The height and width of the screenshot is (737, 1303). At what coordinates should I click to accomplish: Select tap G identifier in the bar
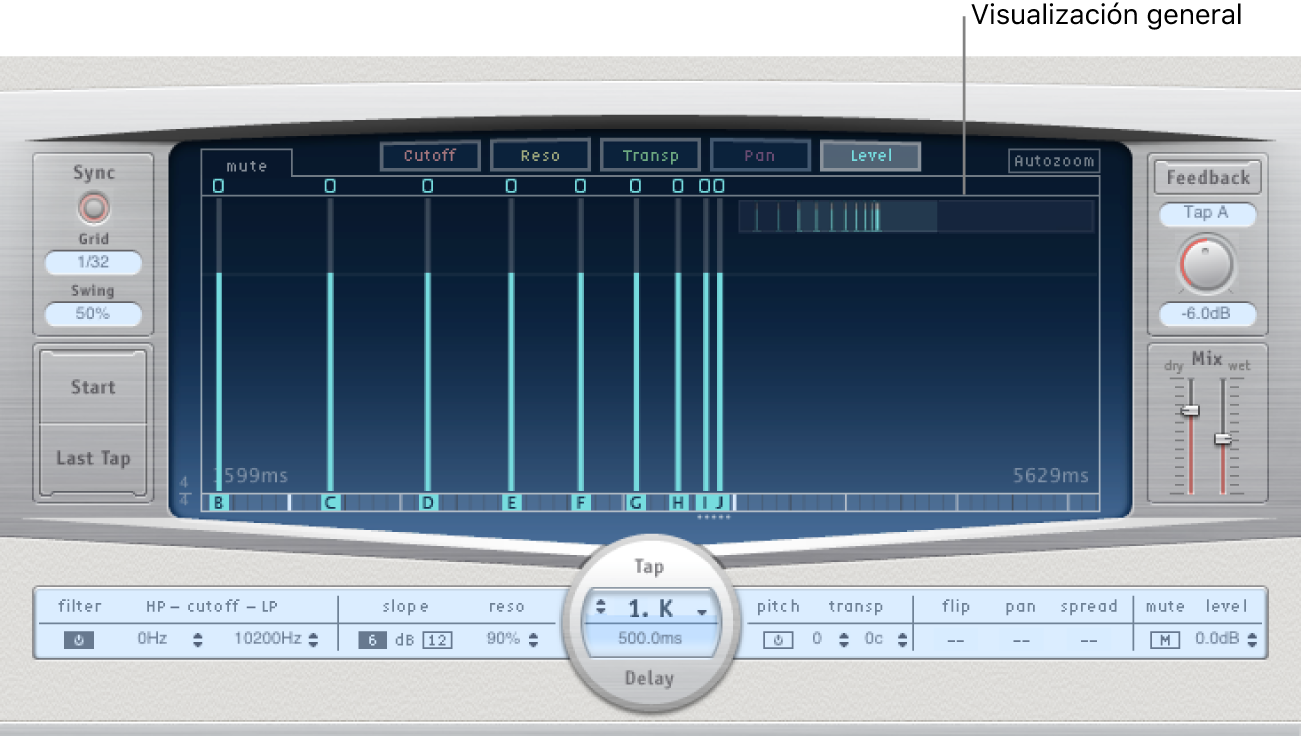pos(635,503)
